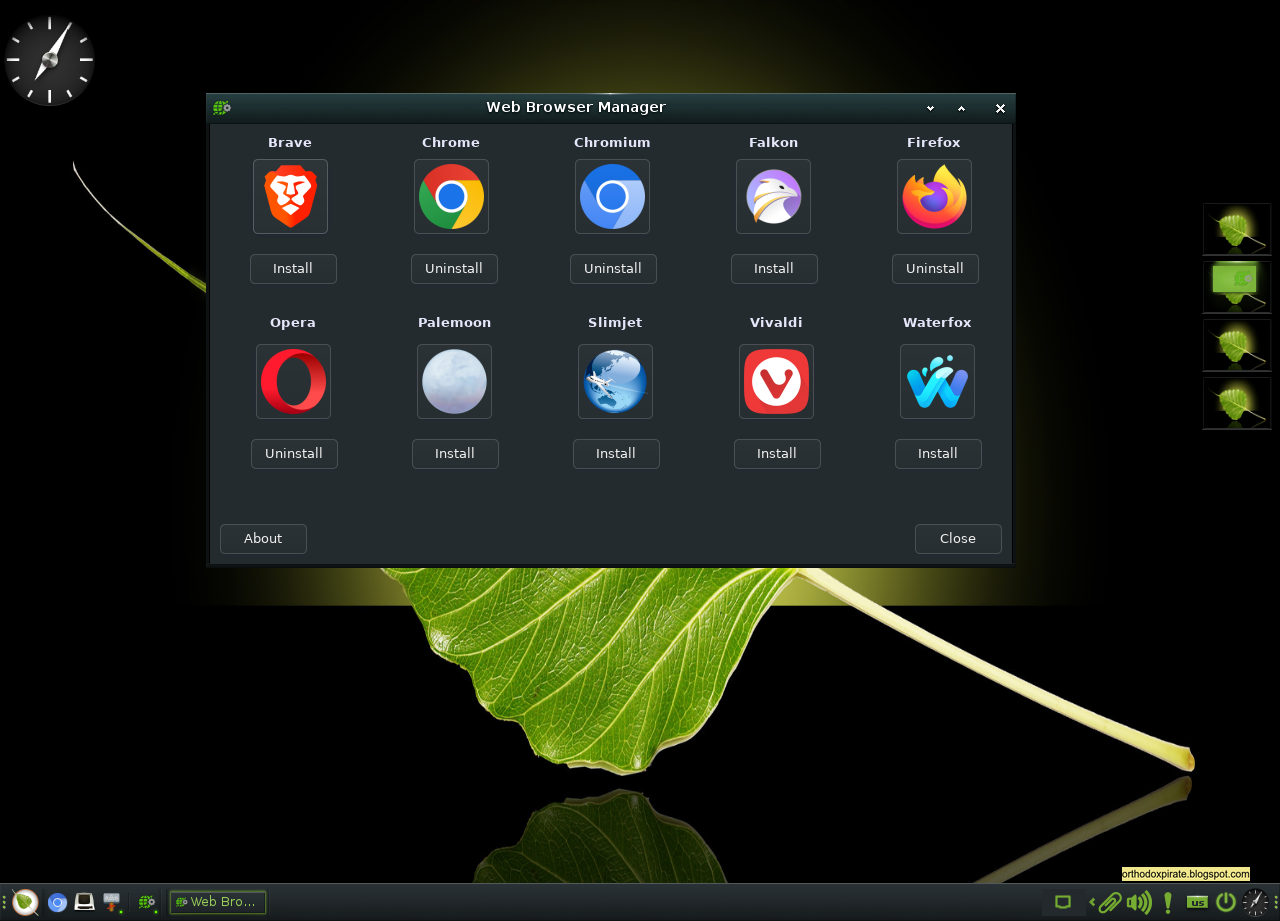The height and width of the screenshot is (921, 1280).
Task: Switch to the first workspace thumbnail
Action: click(x=1237, y=230)
